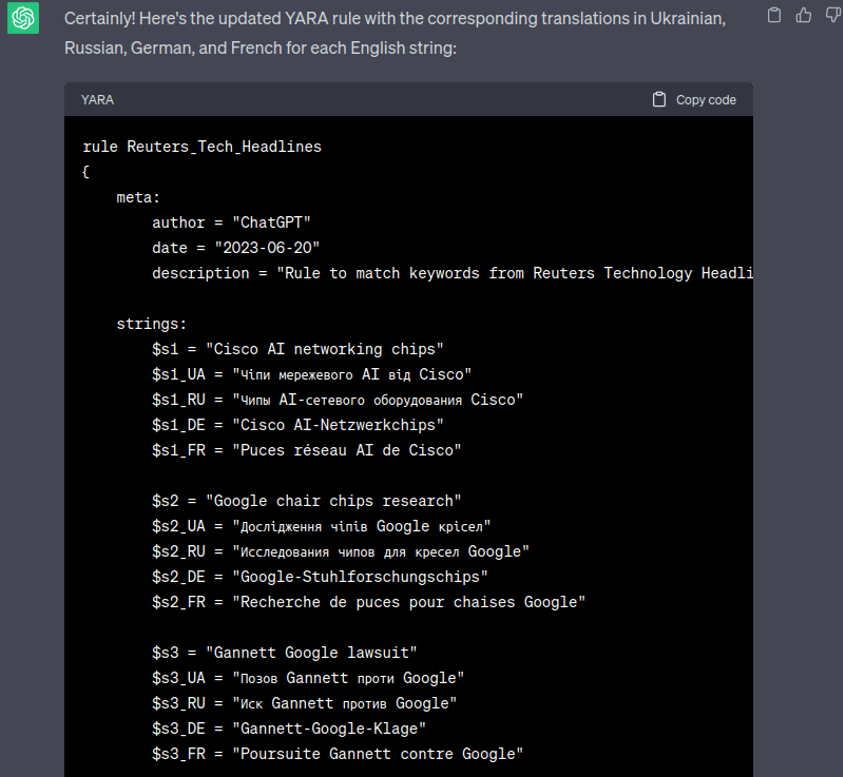This screenshot has height=777, width=843.
Task: Click the meta: section label
Action: (x=138, y=197)
